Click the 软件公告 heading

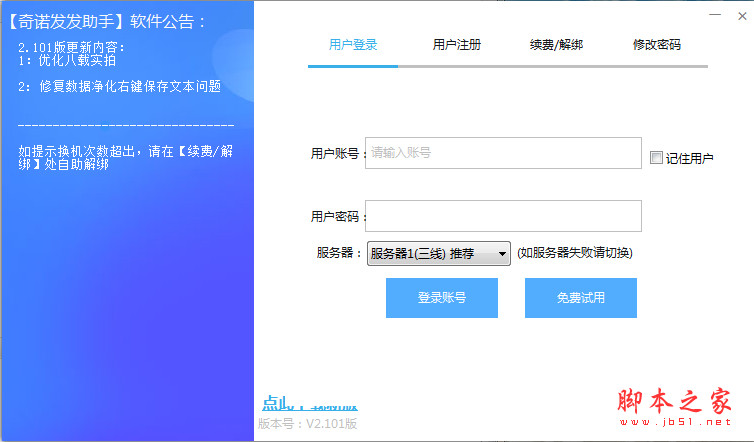click(x=107, y=22)
